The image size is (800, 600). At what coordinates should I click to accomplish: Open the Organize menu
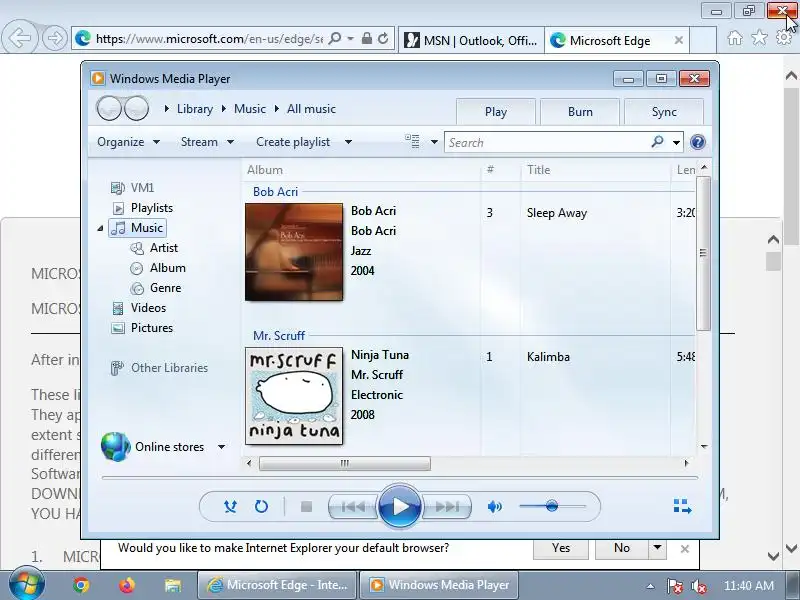(128, 142)
